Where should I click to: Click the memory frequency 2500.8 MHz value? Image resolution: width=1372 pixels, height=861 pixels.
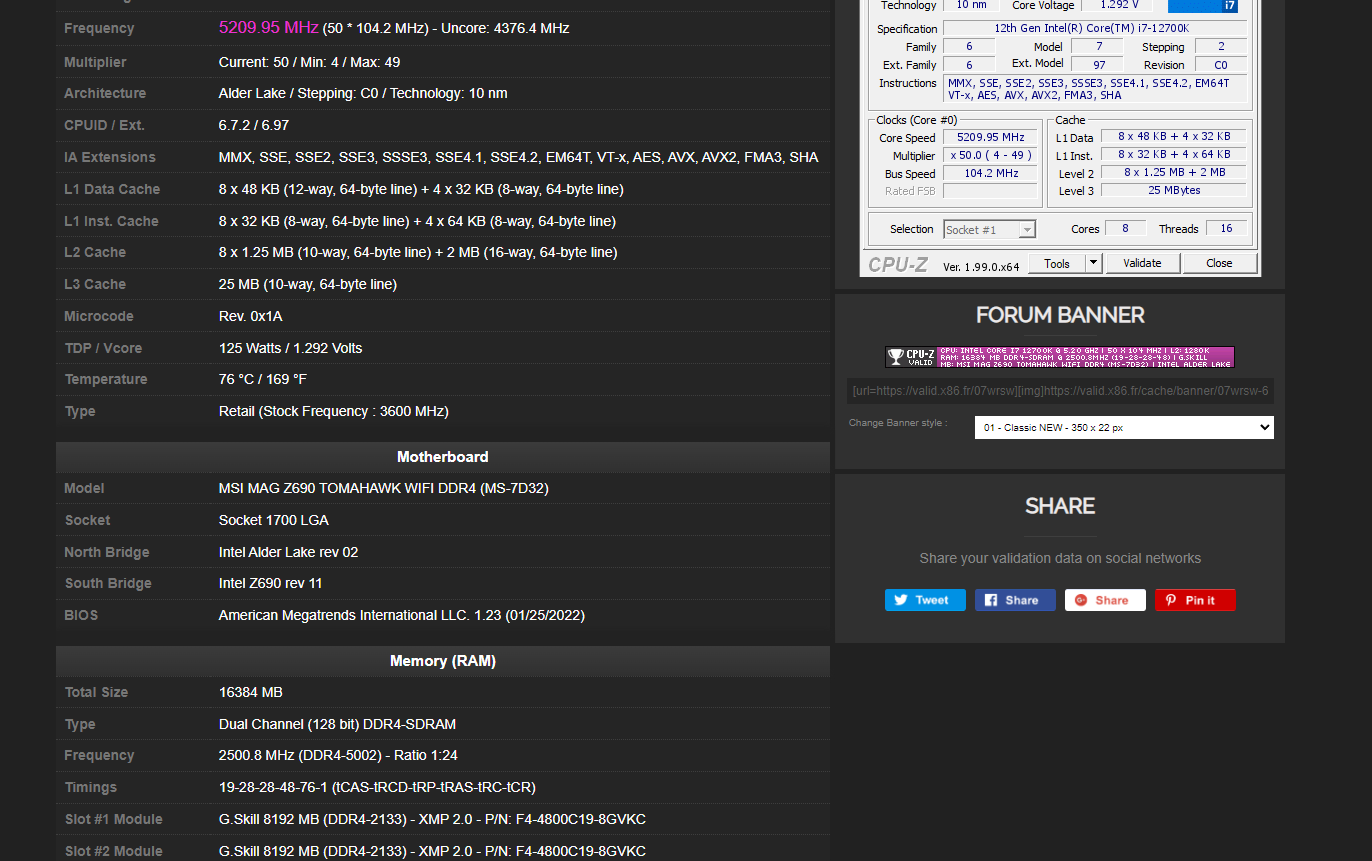338,755
